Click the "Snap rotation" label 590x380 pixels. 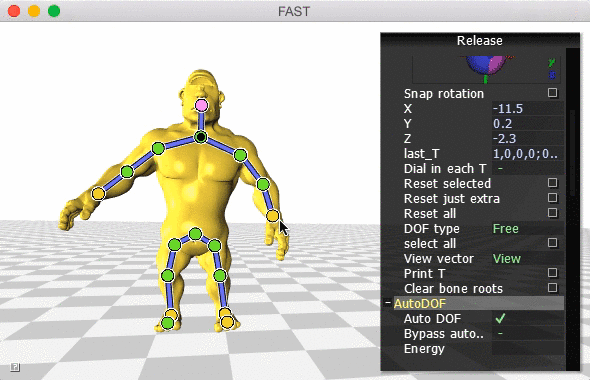tap(444, 93)
